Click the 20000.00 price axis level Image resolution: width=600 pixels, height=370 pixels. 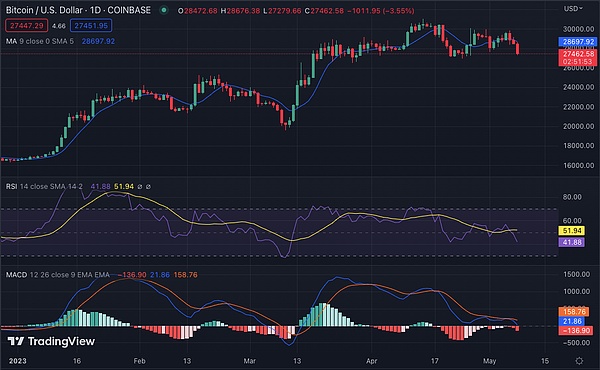point(578,126)
